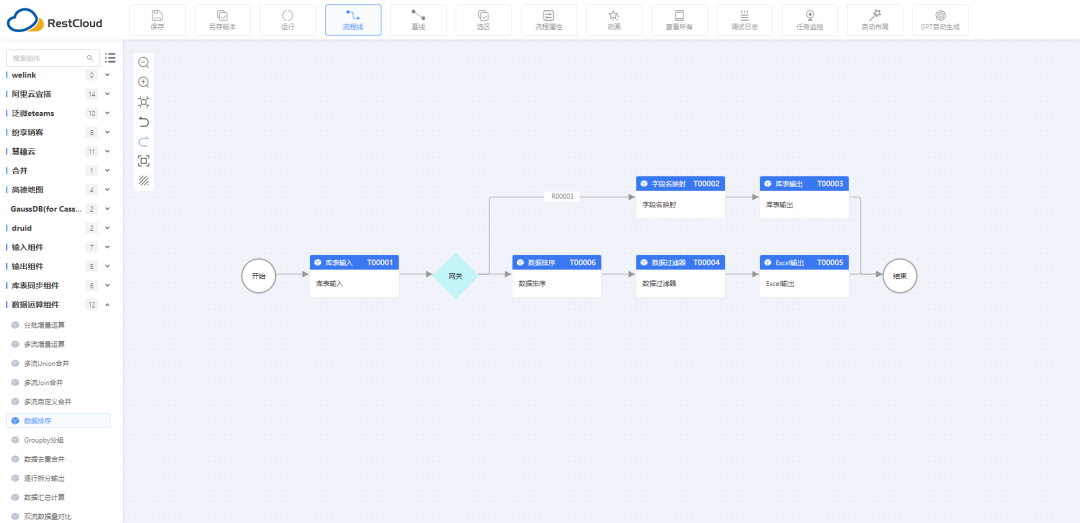Click the 保存 save icon in toolbar

click(x=157, y=19)
